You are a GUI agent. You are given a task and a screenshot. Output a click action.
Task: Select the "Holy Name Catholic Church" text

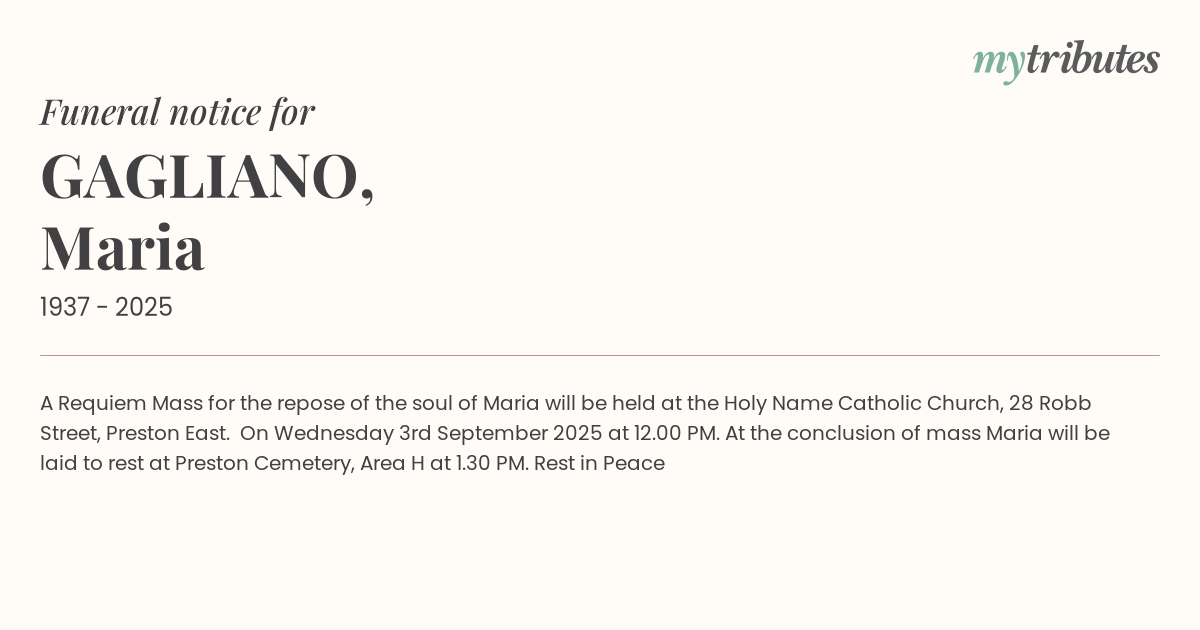(x=862, y=403)
